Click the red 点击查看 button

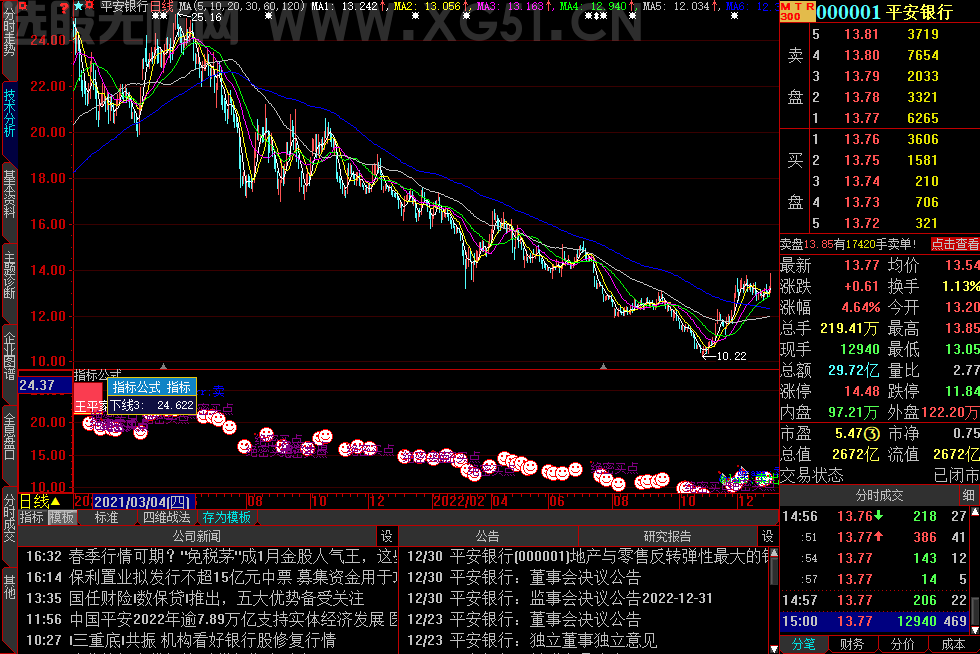(955, 244)
